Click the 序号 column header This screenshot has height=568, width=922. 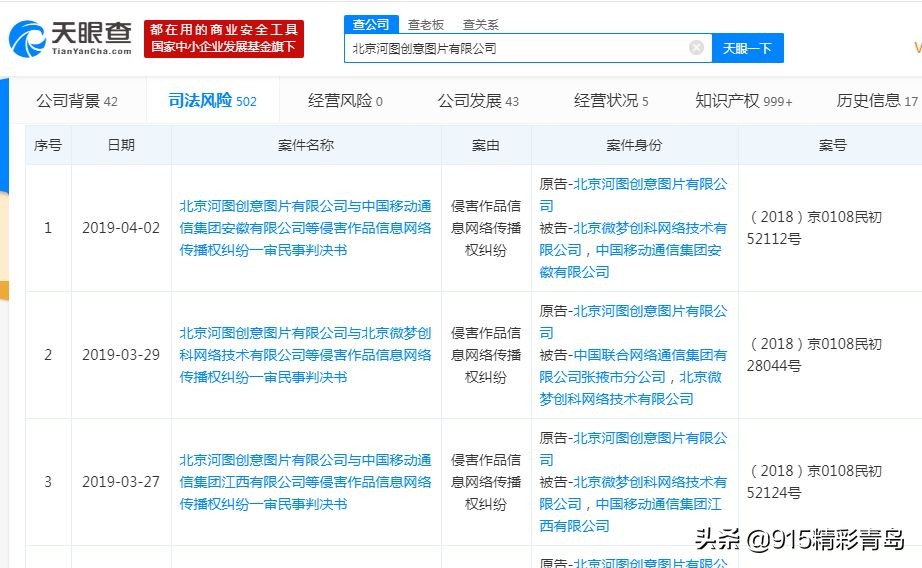coord(48,145)
